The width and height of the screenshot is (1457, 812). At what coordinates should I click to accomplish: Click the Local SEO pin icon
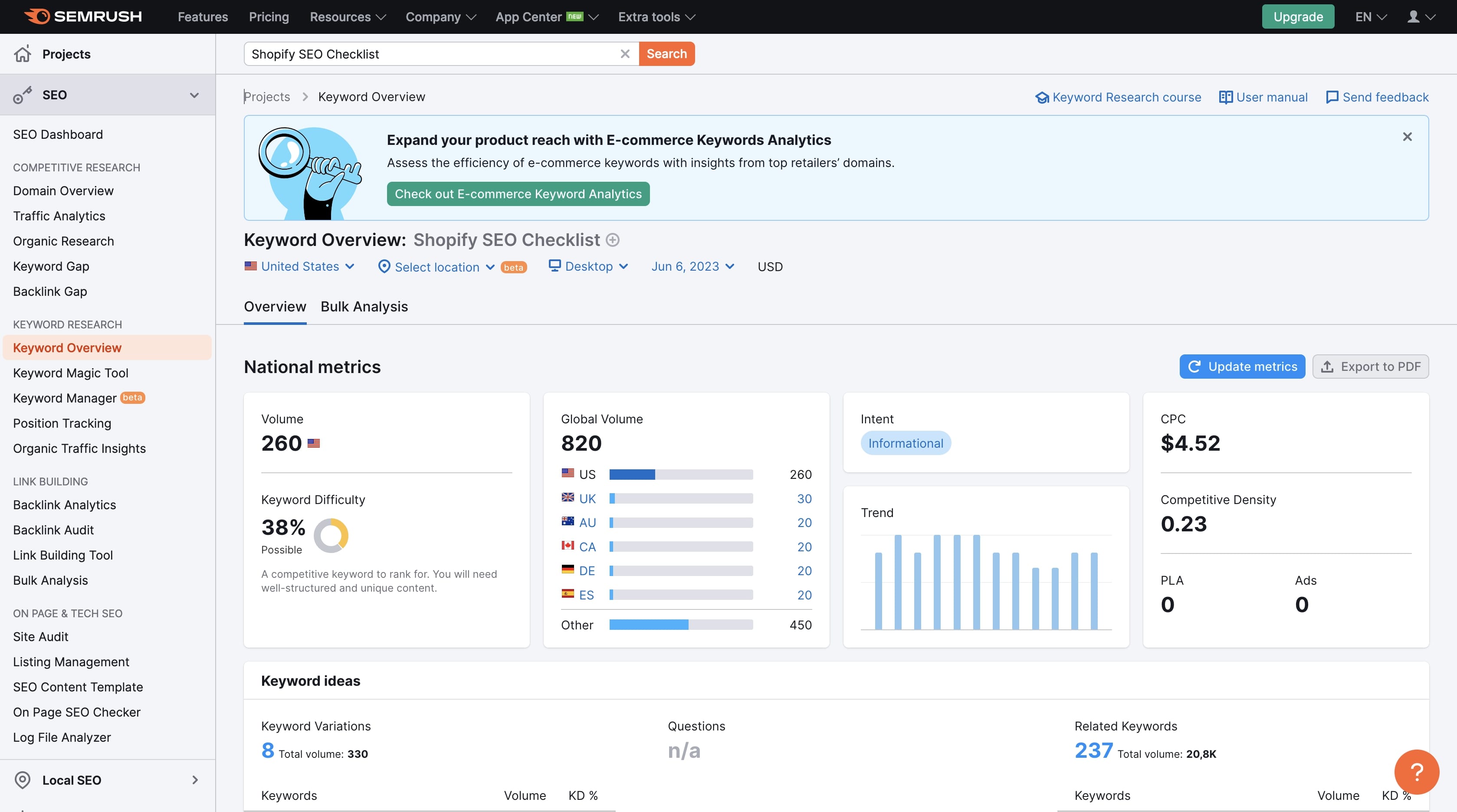coord(23,780)
